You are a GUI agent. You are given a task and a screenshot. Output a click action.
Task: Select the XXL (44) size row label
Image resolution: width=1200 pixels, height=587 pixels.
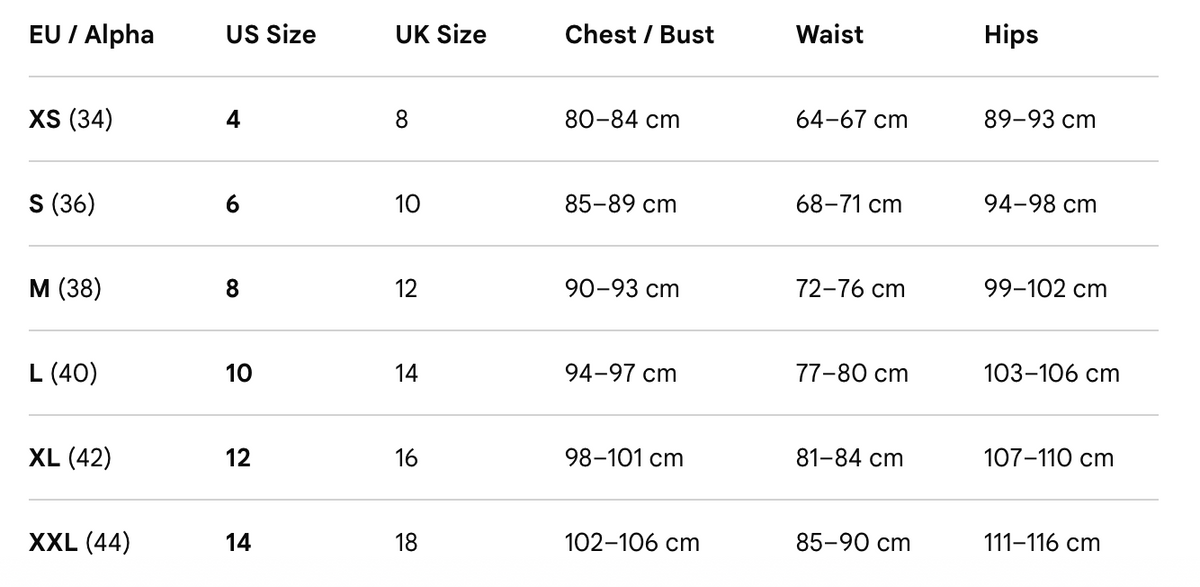pos(79,543)
